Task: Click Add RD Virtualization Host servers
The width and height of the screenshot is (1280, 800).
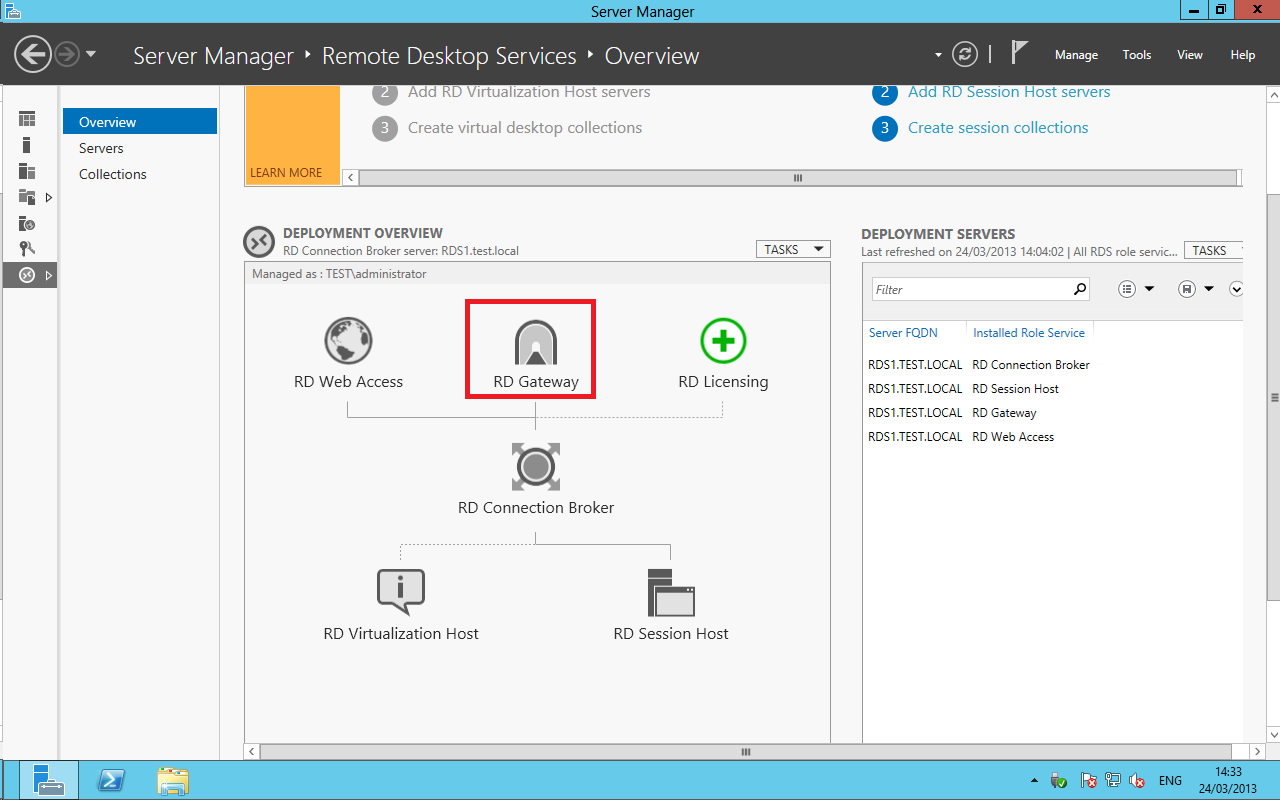Action: (529, 92)
